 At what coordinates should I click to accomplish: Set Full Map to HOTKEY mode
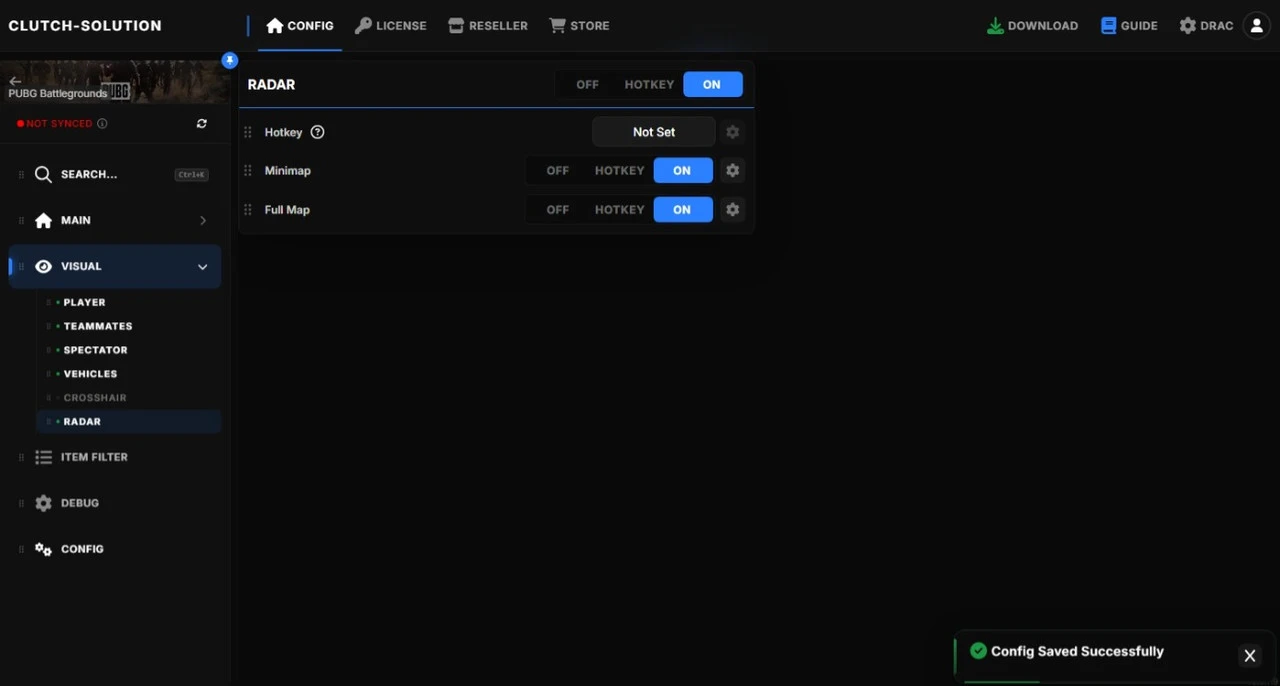coord(619,210)
